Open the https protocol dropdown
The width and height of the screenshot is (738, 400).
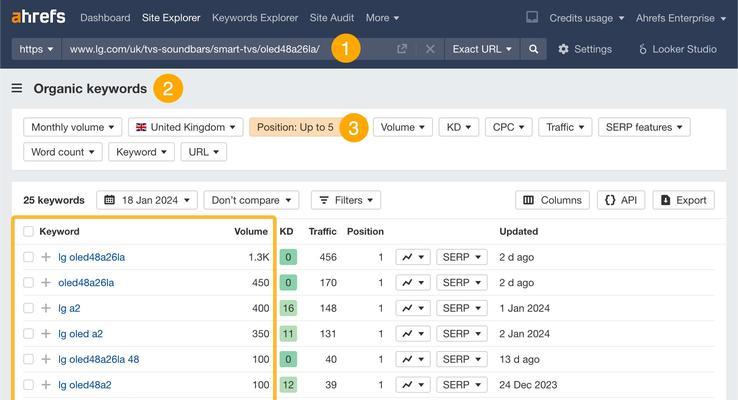36,49
